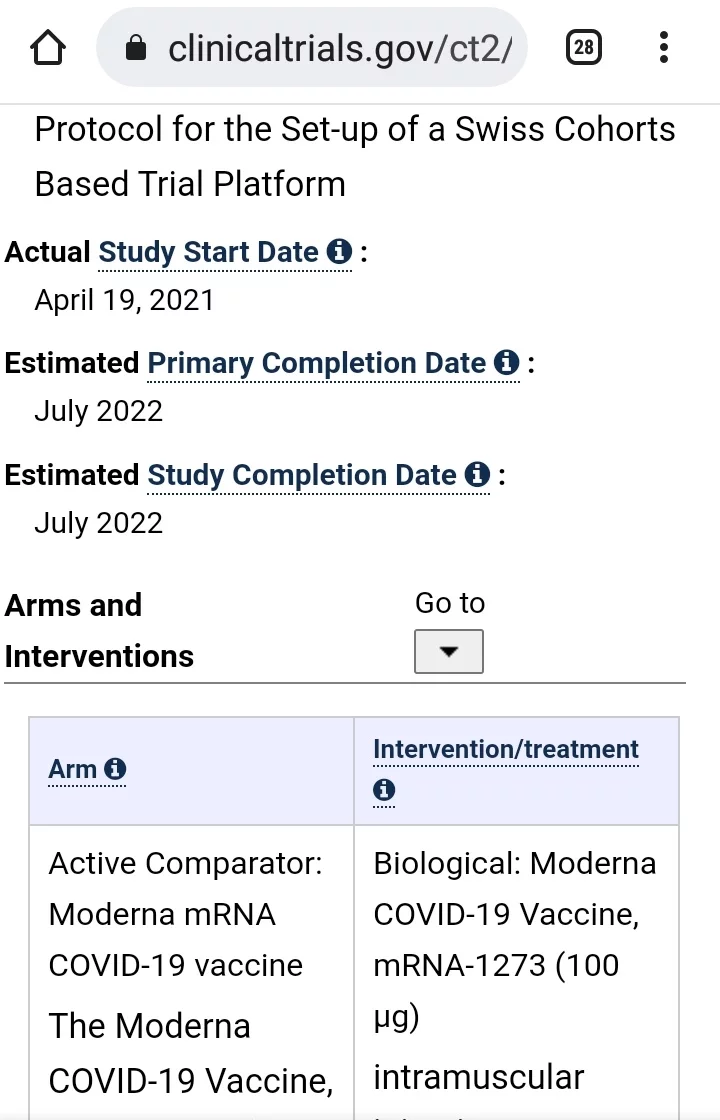
Task: Click the clinicaltrials.gov address bar
Action: click(340, 47)
